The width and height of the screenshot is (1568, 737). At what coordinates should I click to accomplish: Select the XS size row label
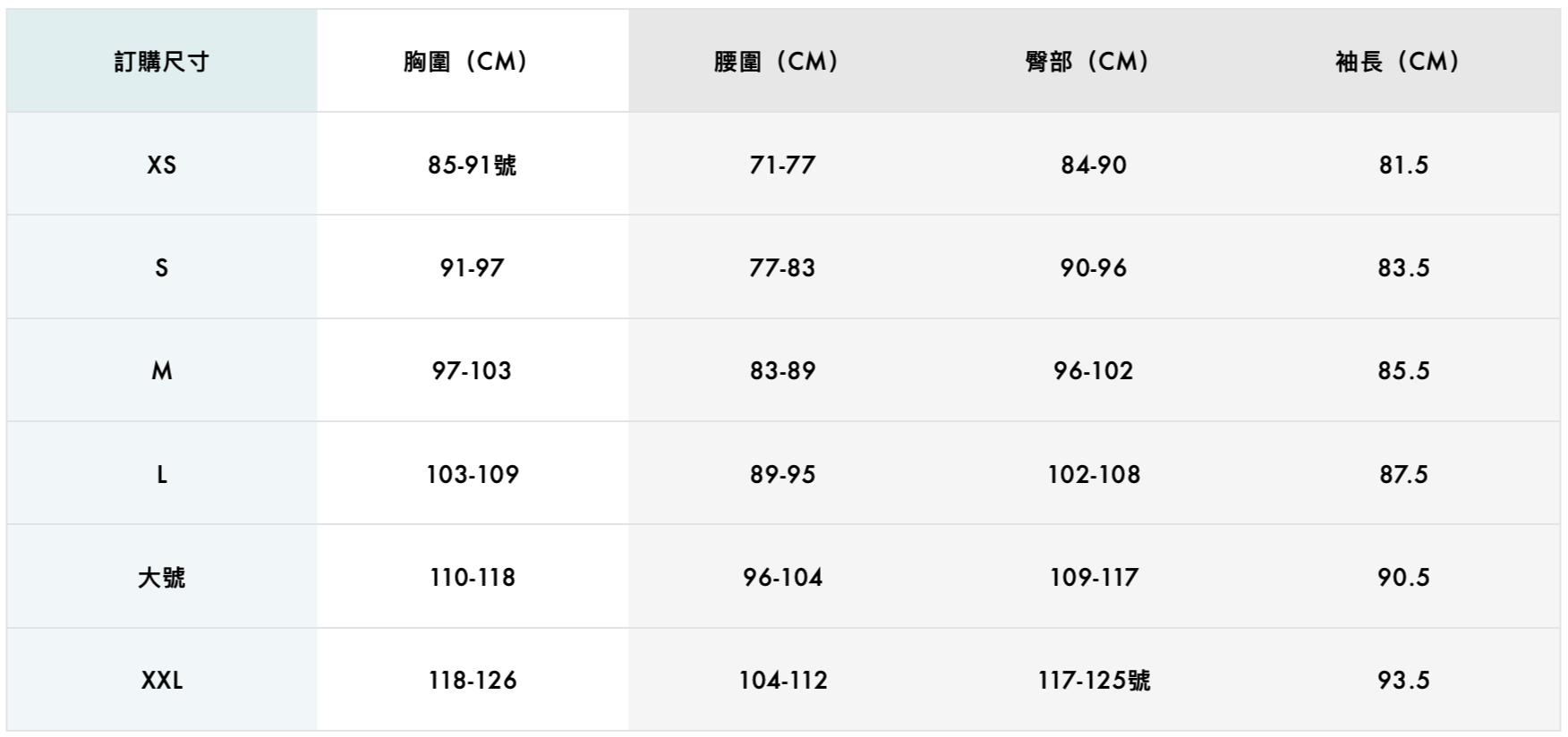[161, 165]
